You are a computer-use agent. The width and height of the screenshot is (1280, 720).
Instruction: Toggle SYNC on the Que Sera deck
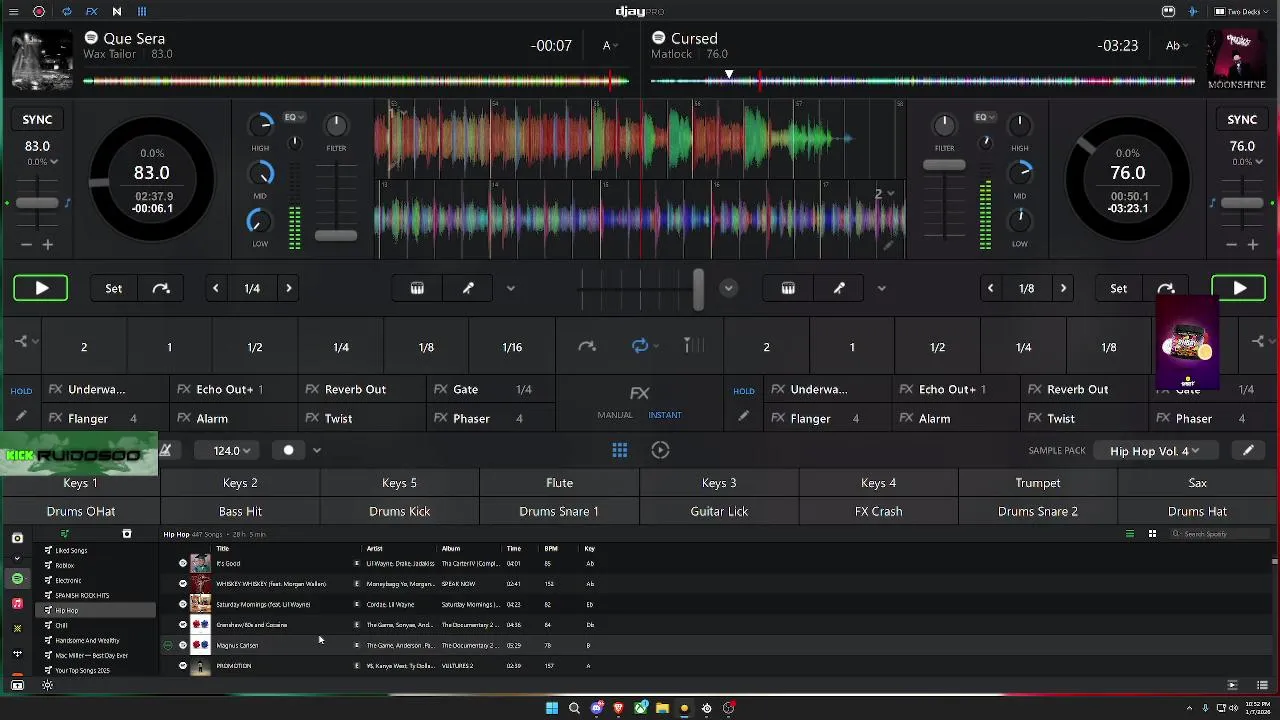coord(37,120)
